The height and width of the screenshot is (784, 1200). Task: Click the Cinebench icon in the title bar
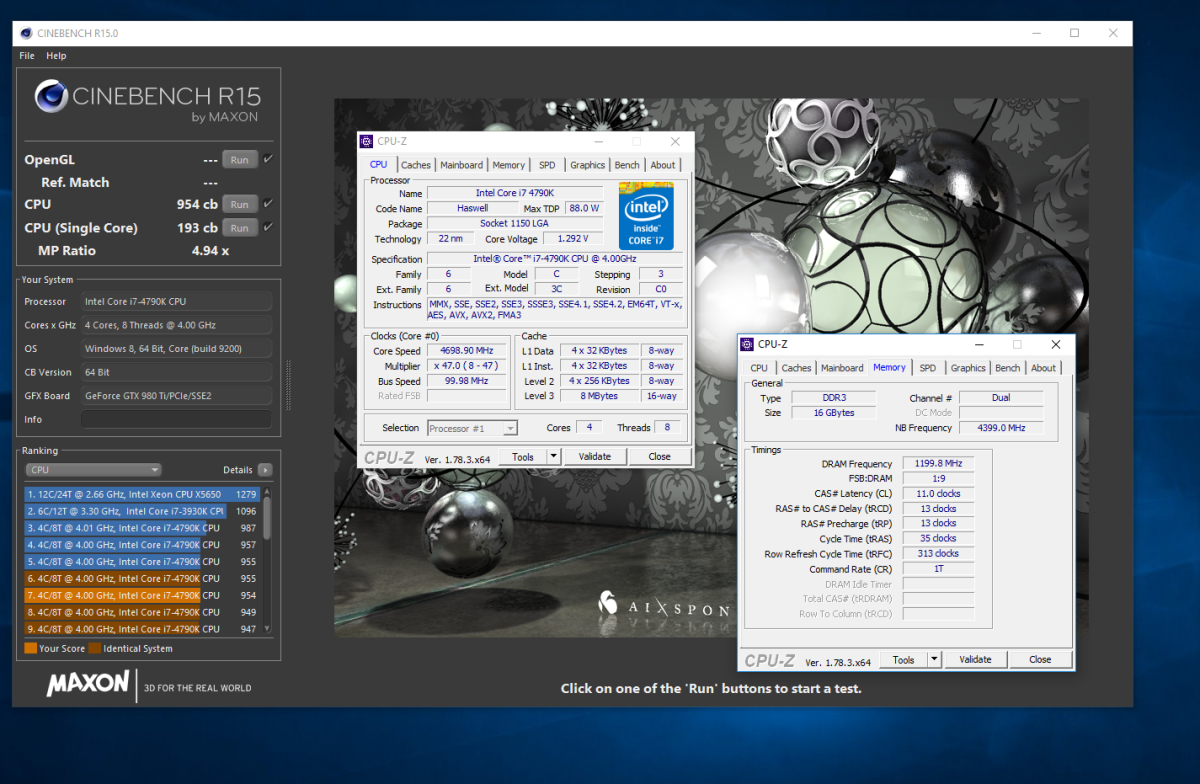(x=27, y=33)
